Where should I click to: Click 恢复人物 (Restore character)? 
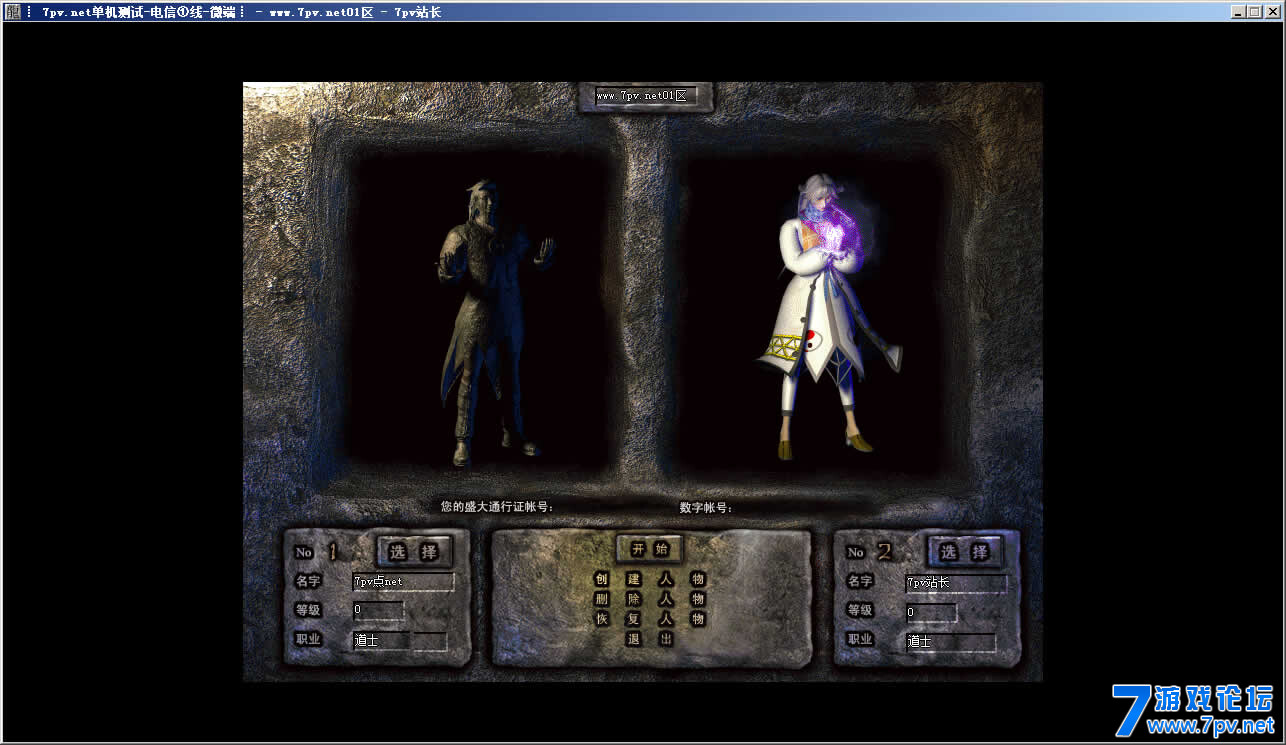pyautogui.click(x=650, y=619)
